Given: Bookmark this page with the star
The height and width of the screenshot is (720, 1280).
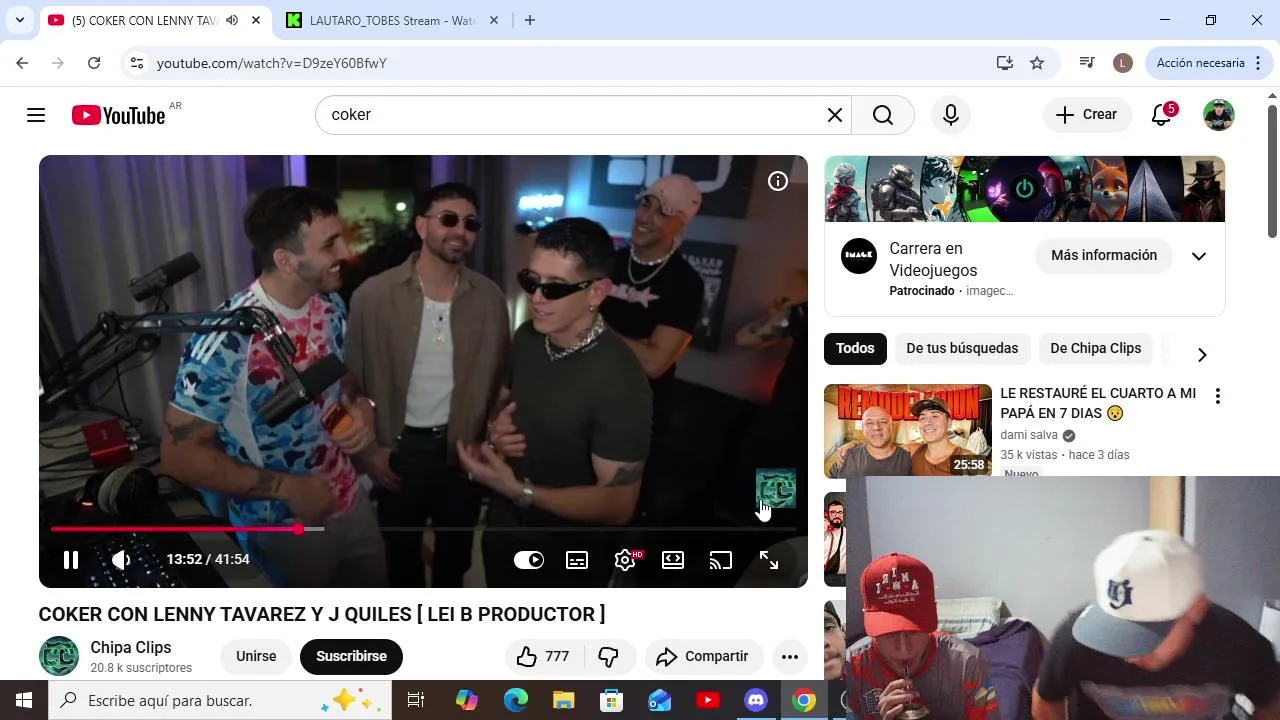Looking at the screenshot, I should click(1037, 63).
